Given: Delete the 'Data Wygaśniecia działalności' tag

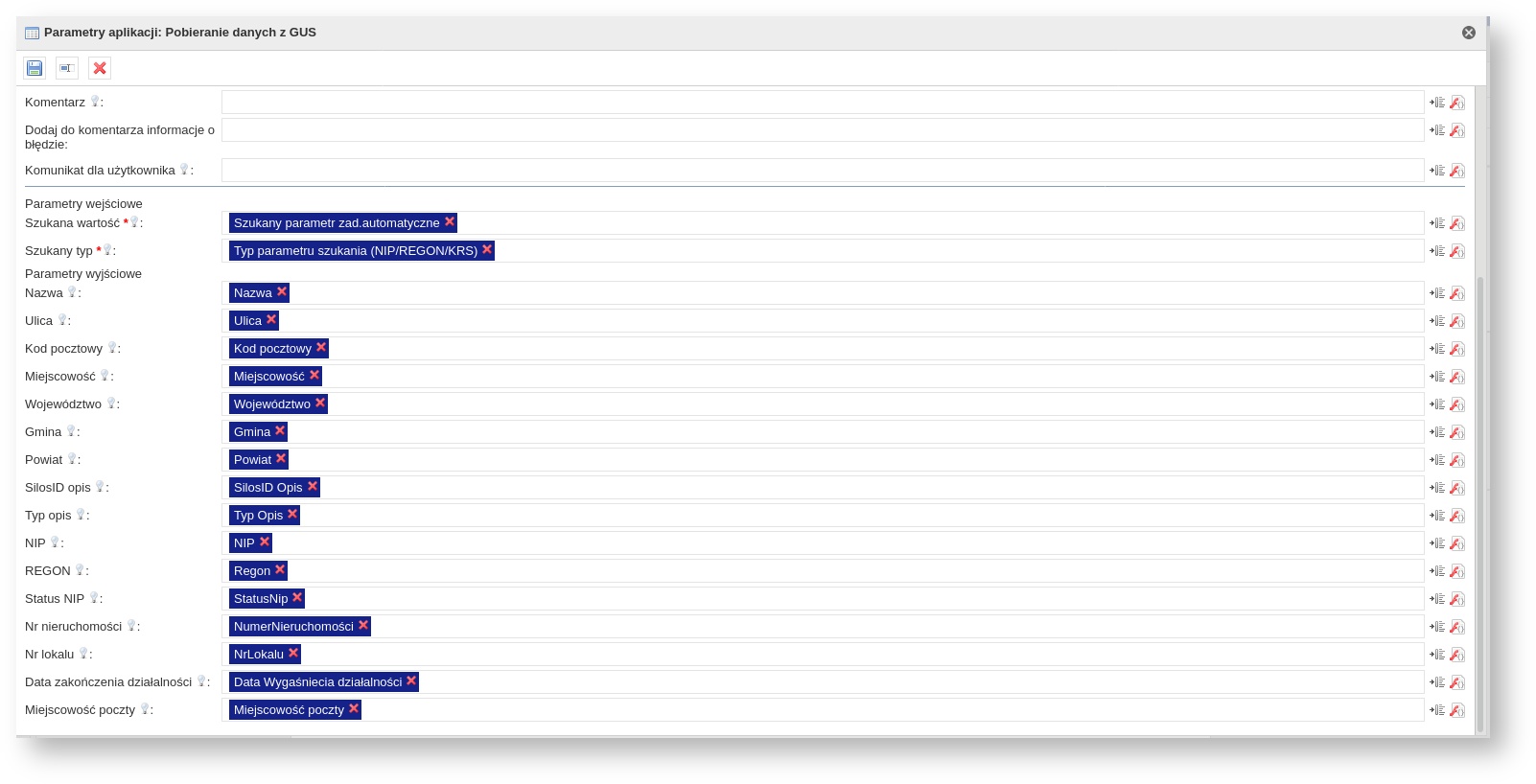Looking at the screenshot, I should point(411,680).
